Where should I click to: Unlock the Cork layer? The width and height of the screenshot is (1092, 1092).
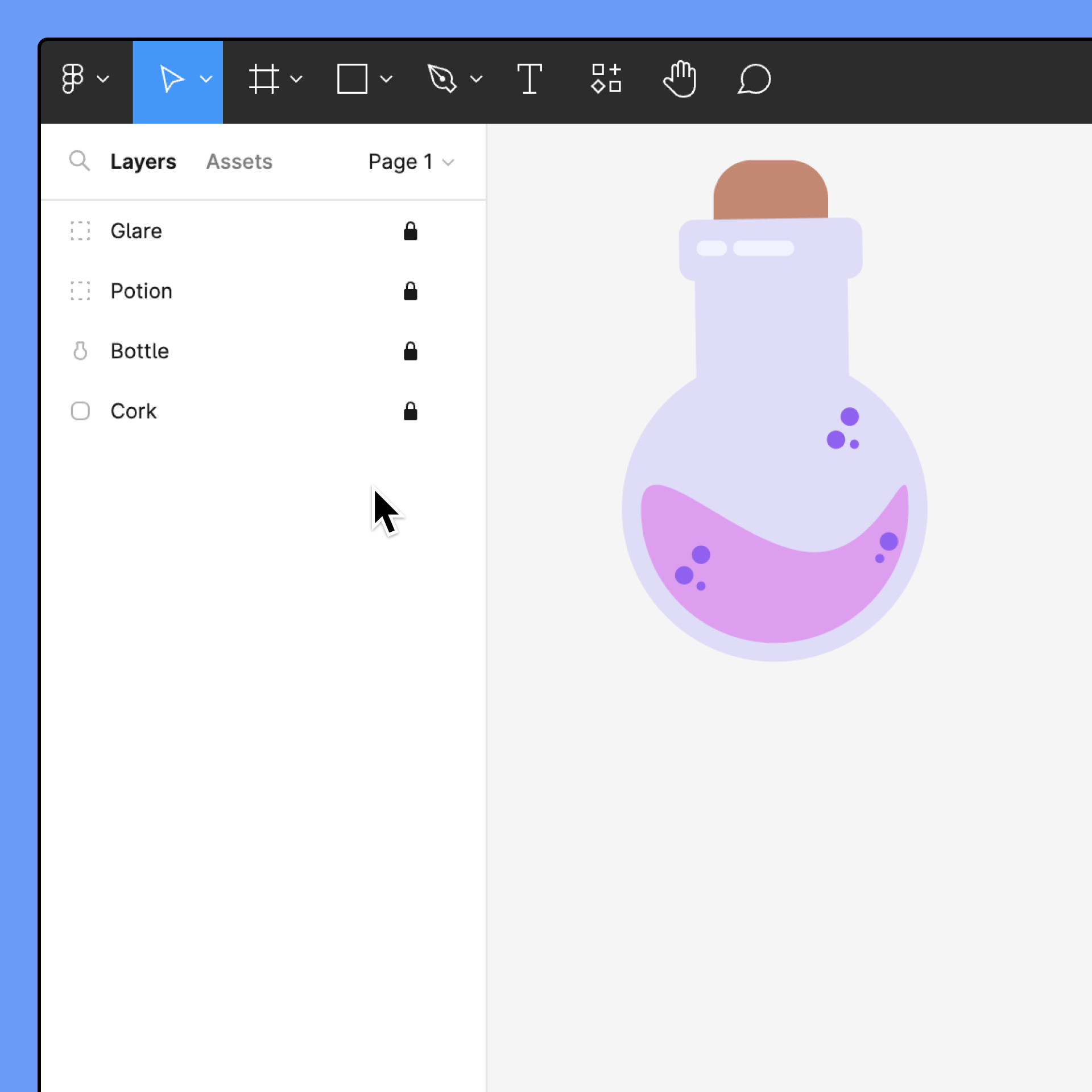[x=410, y=411]
